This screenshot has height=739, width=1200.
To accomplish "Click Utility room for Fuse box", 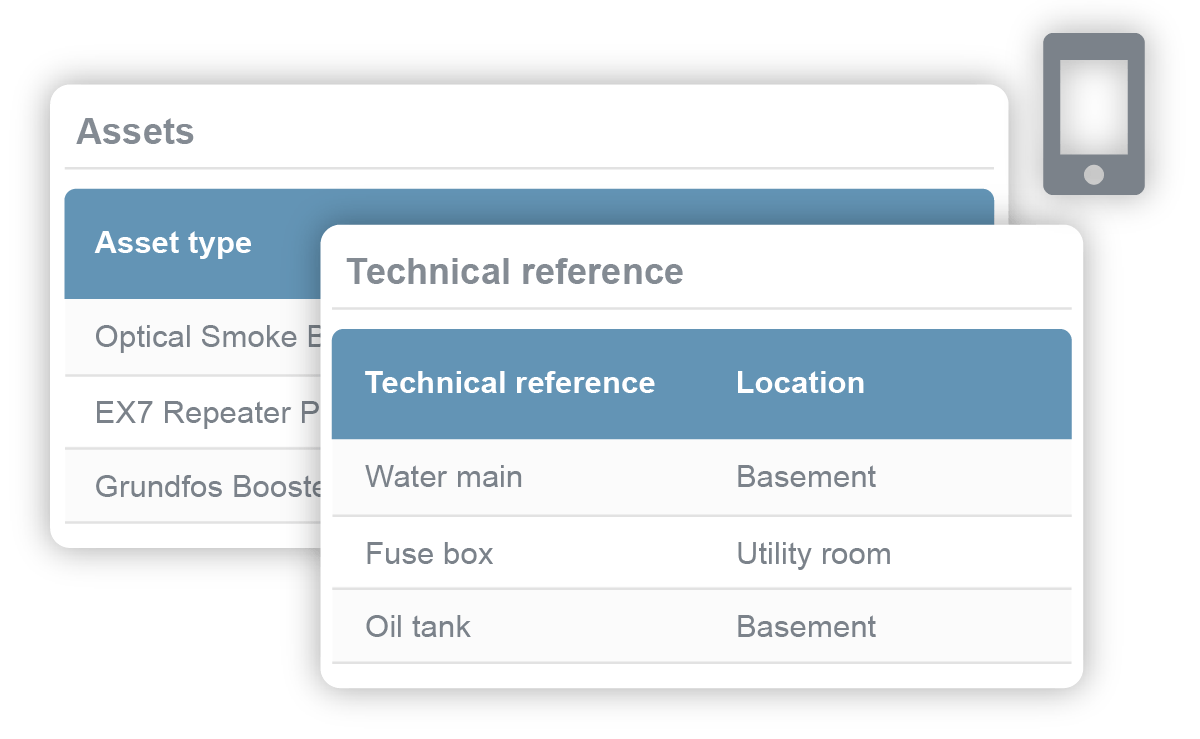I will pos(814,553).
